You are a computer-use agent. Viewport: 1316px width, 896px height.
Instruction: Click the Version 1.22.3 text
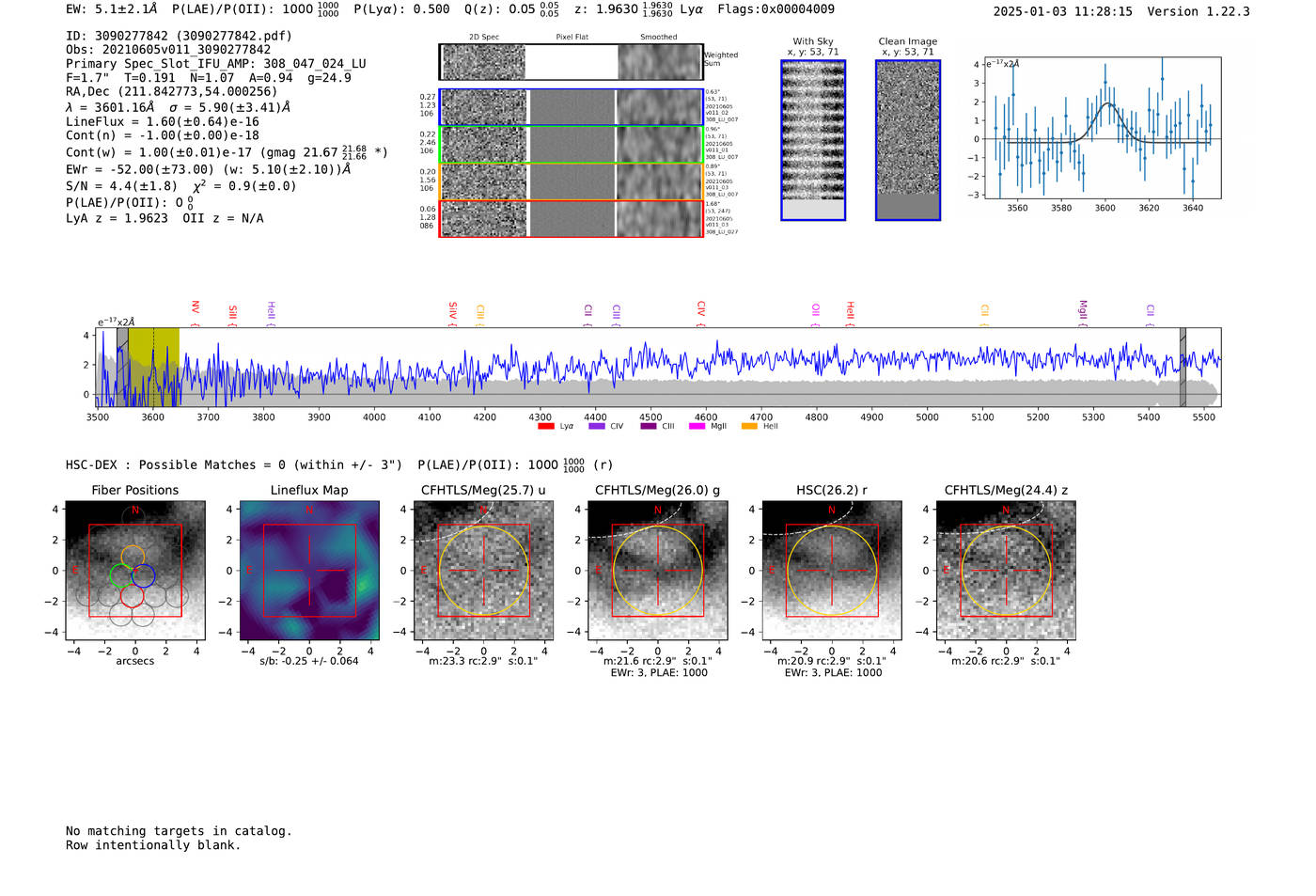tap(1198, 11)
